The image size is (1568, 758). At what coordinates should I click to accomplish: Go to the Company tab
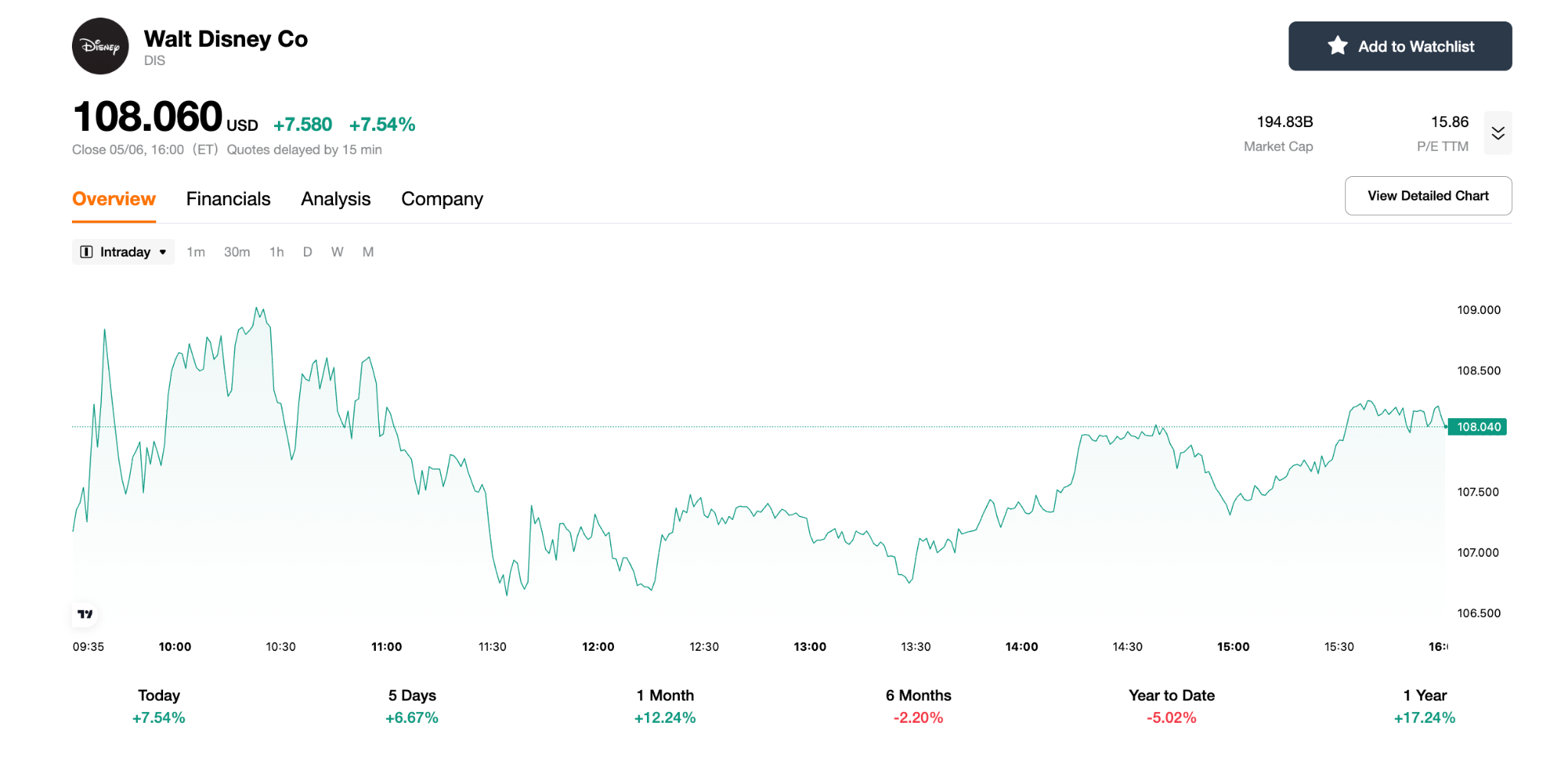[442, 199]
